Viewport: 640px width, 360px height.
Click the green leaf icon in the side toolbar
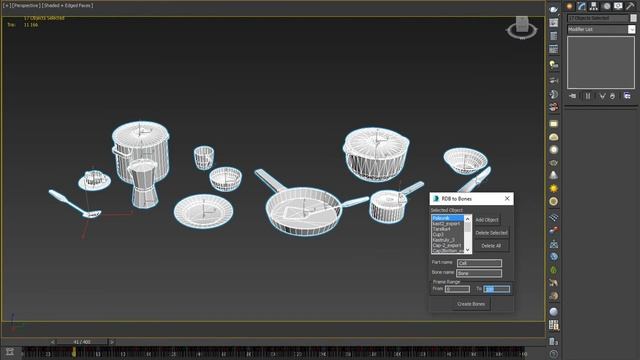(553, 270)
